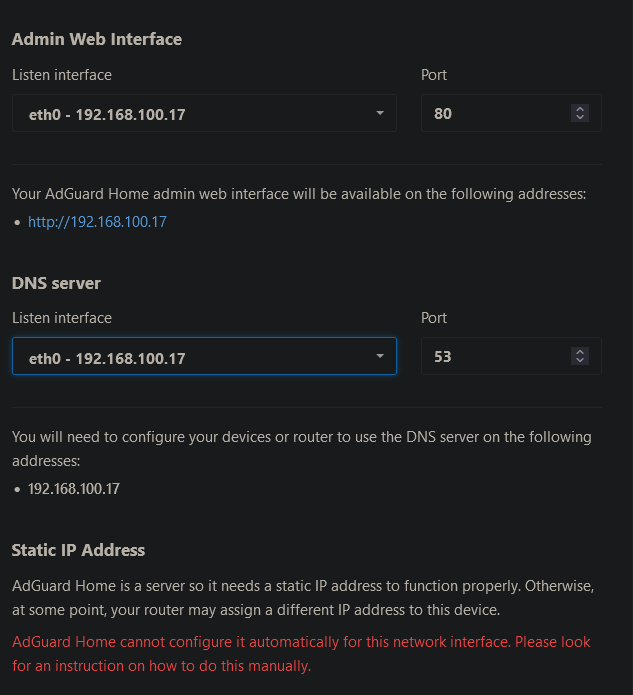Click the caret arrow in the admin interface dropdown

[380, 113]
